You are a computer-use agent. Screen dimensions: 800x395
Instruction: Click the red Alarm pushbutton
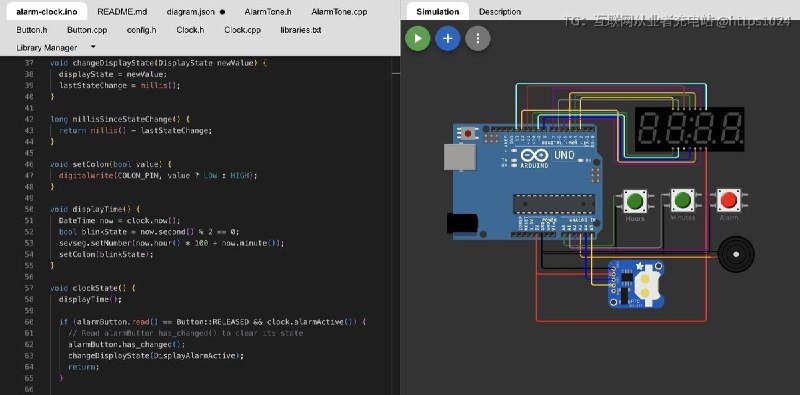(729, 201)
